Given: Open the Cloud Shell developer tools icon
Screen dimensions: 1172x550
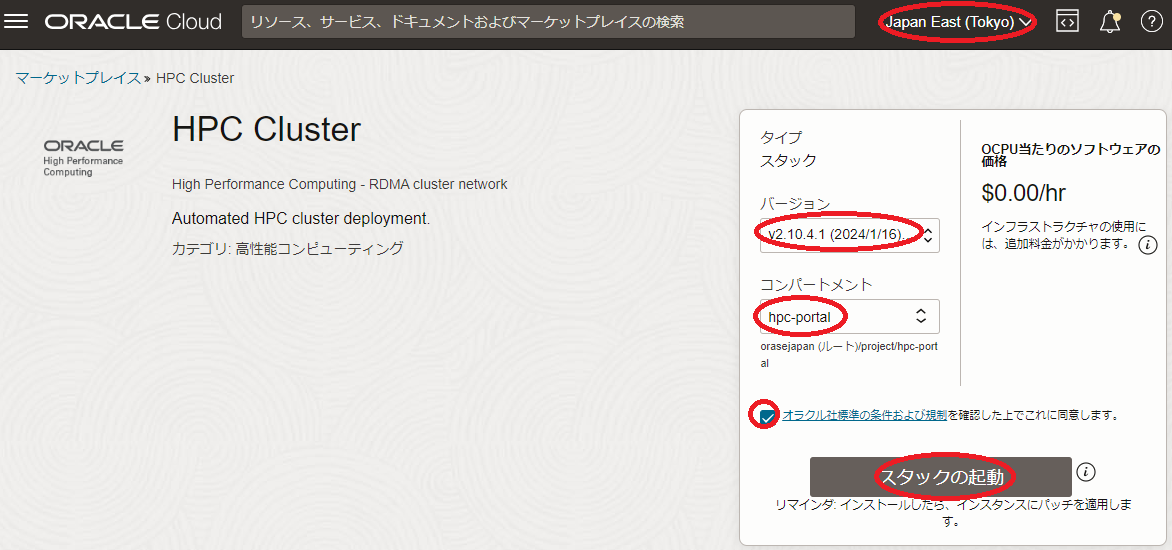Looking at the screenshot, I should point(1067,22).
